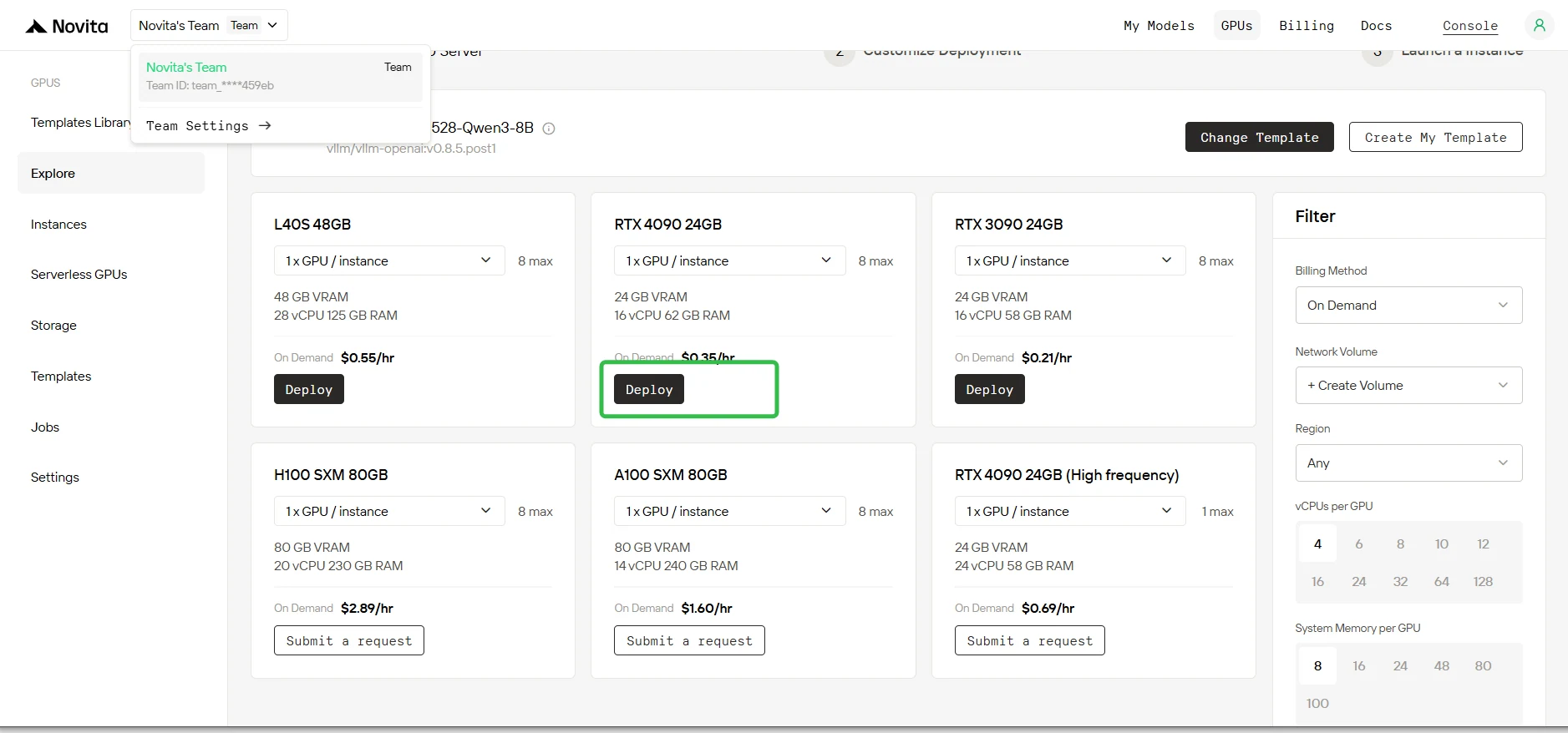The width and height of the screenshot is (1568, 733).
Task: Select 12 under vCPUs per GPU
Action: tap(1483, 544)
